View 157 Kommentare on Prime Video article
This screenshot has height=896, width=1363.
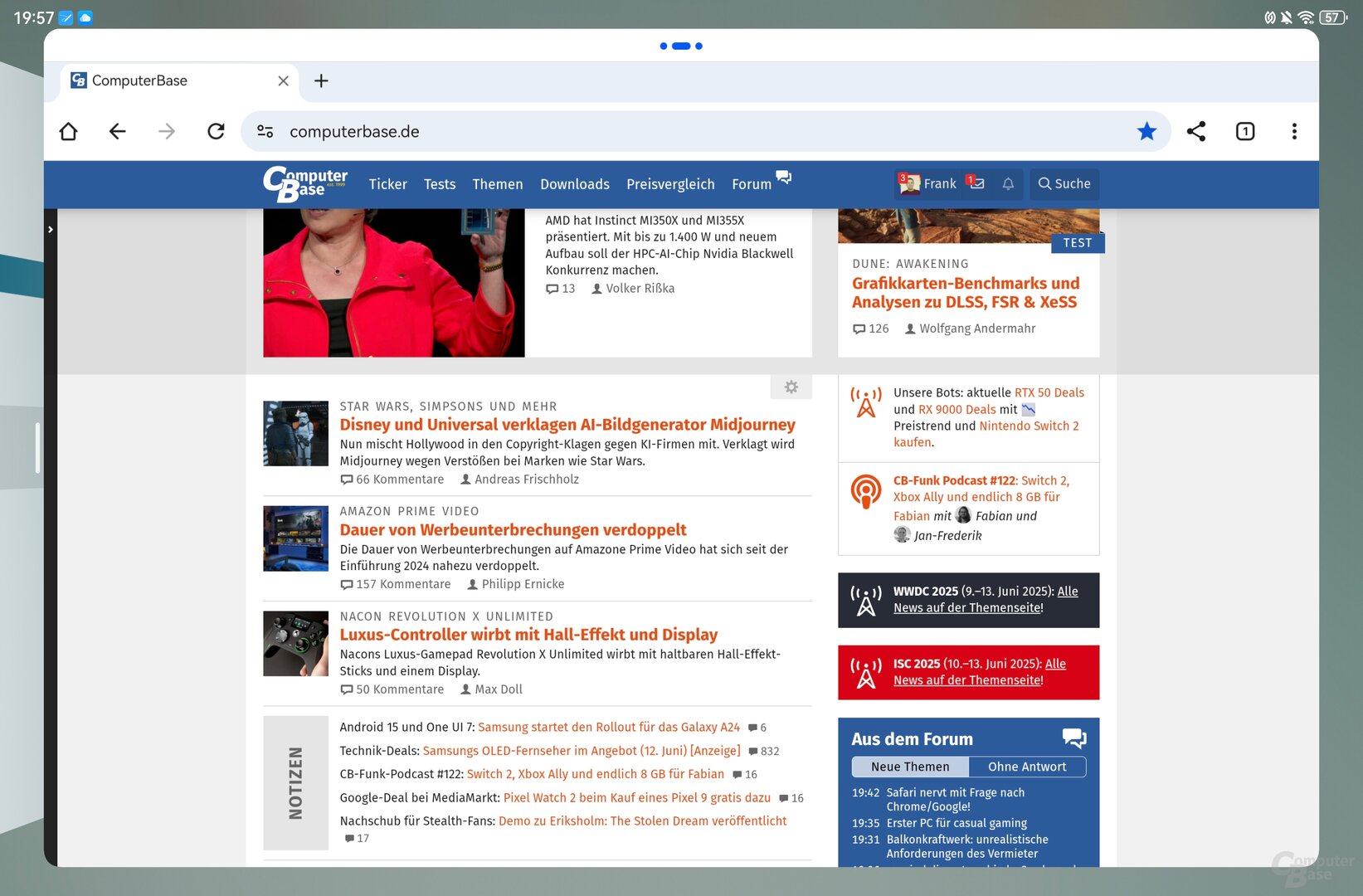pos(396,584)
